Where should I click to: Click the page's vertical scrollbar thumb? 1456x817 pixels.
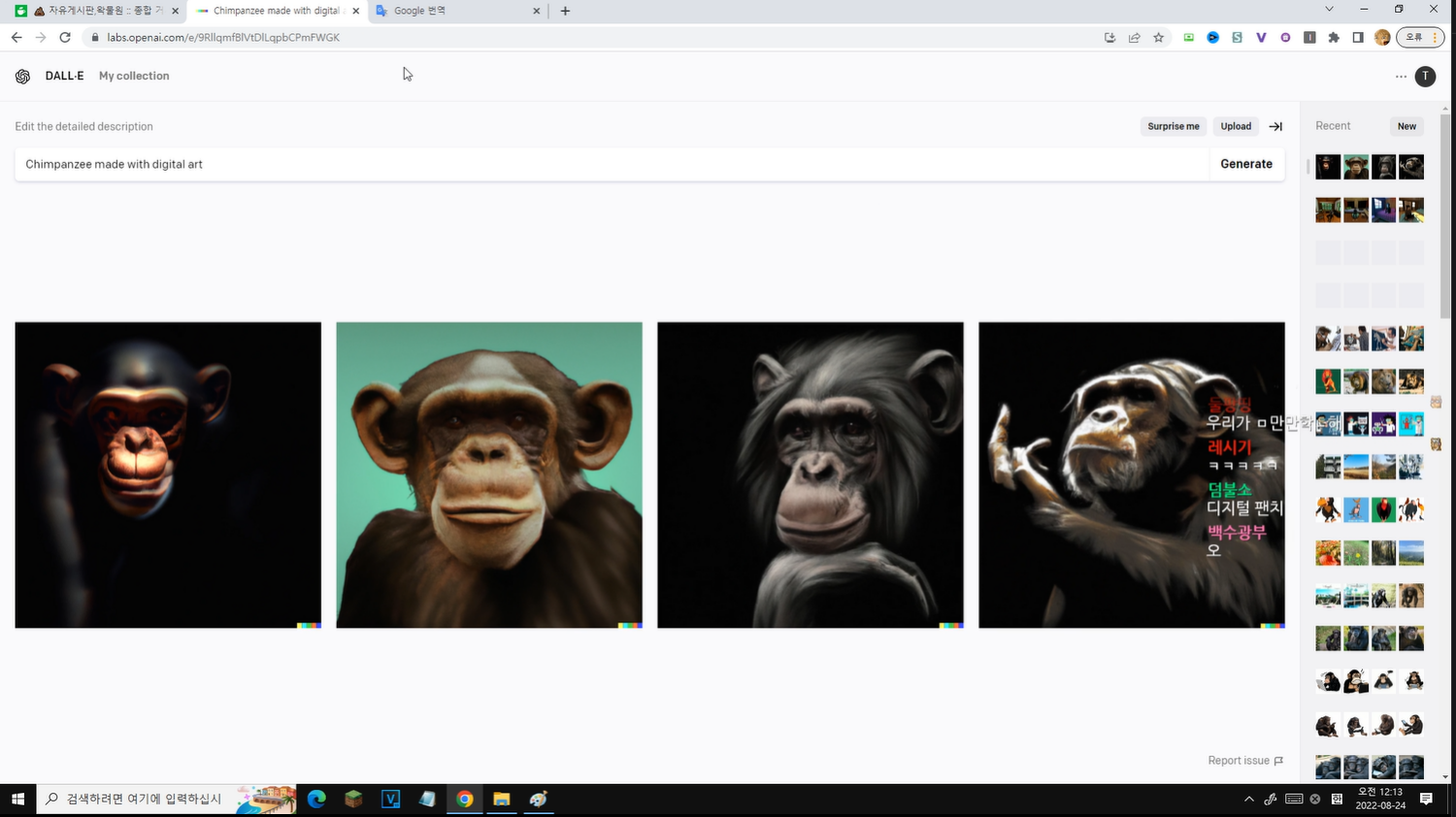(x=1445, y=215)
